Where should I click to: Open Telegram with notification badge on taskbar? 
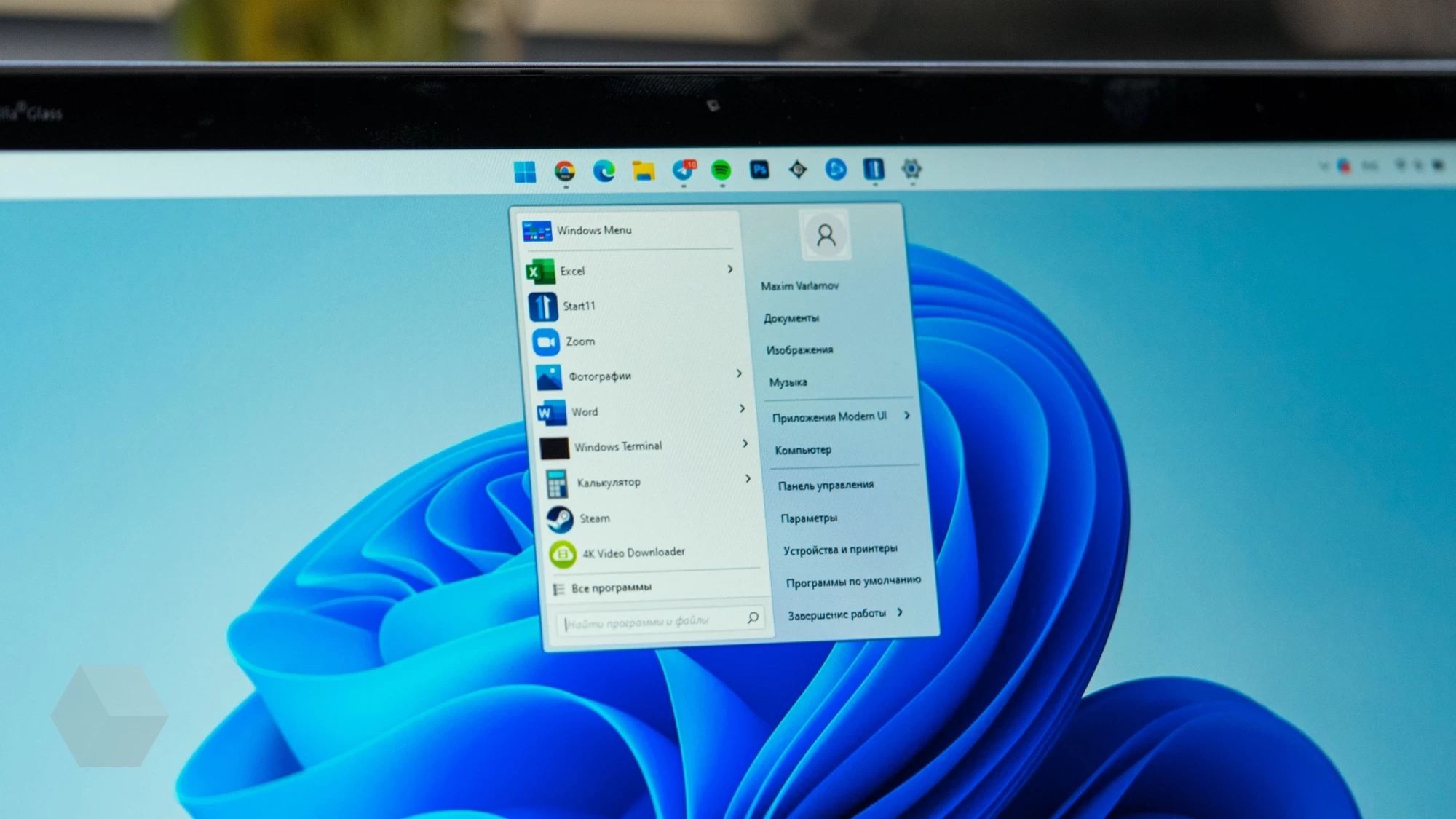pos(683,170)
